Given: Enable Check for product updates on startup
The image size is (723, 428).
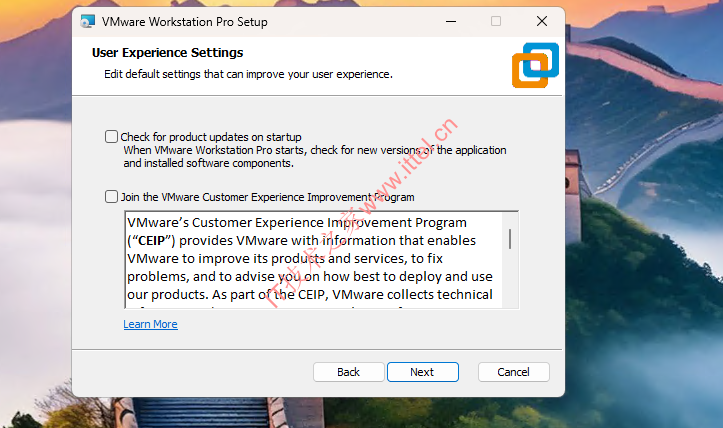Looking at the screenshot, I should [111, 136].
